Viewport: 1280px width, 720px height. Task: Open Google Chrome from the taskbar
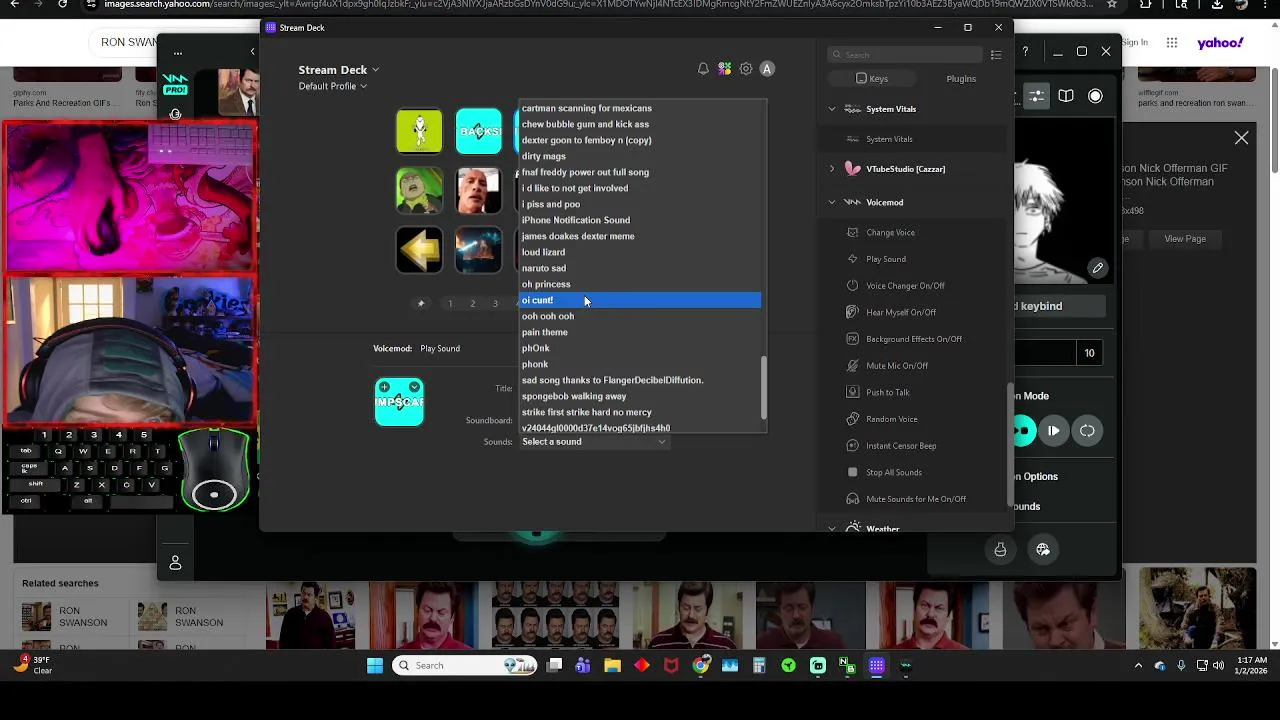pyautogui.click(x=701, y=666)
